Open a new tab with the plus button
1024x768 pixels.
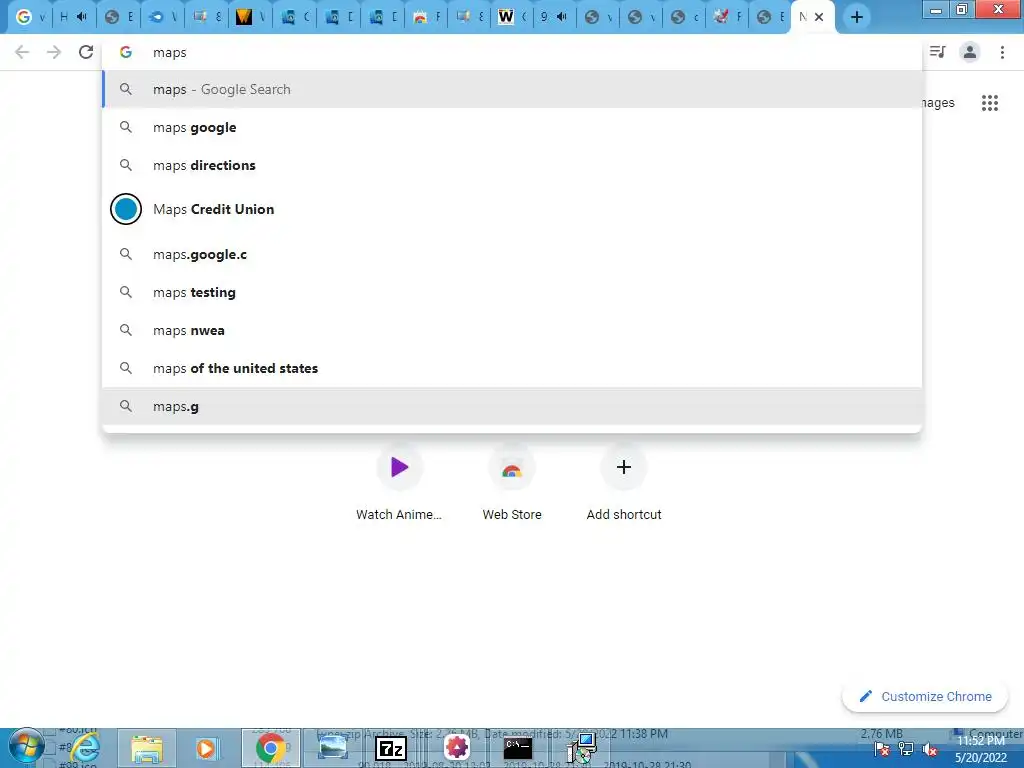(x=857, y=17)
